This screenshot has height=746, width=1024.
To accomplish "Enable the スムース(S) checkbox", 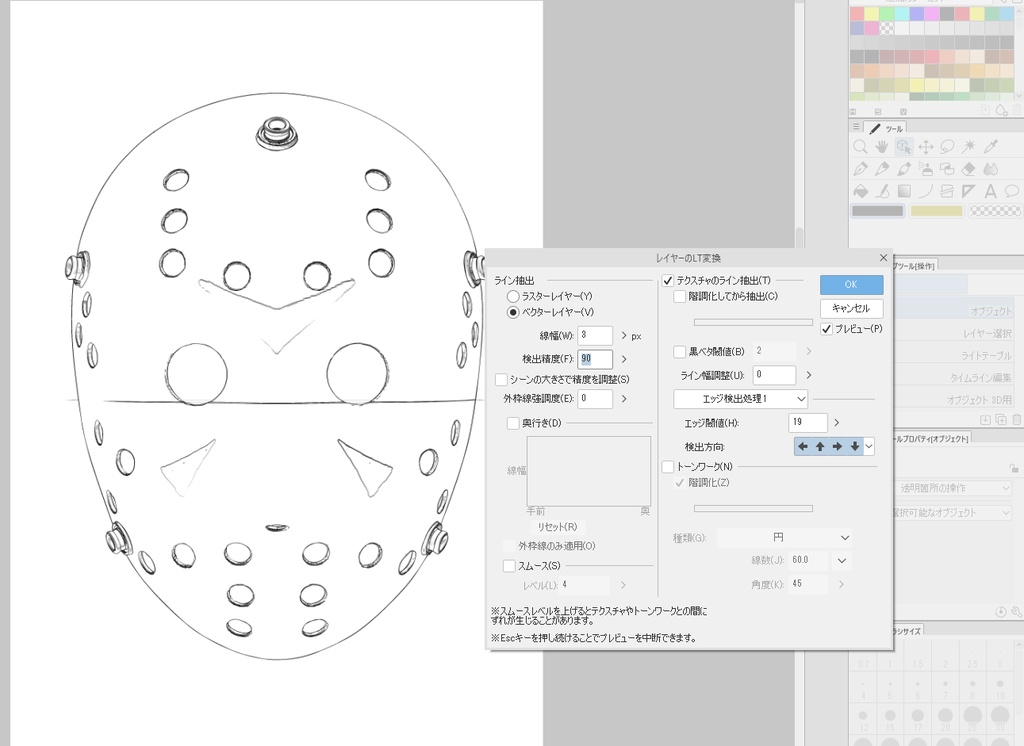I will (x=509, y=566).
